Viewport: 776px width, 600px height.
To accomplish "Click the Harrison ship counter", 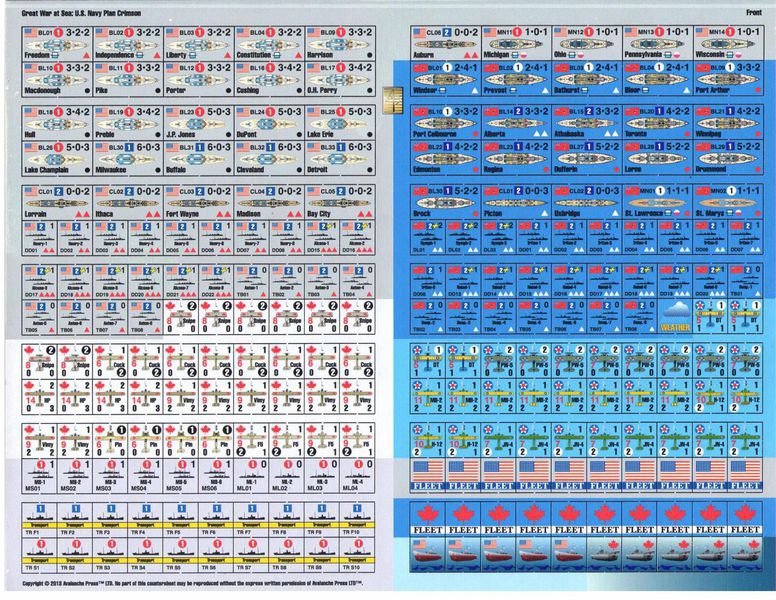I will click(340, 44).
